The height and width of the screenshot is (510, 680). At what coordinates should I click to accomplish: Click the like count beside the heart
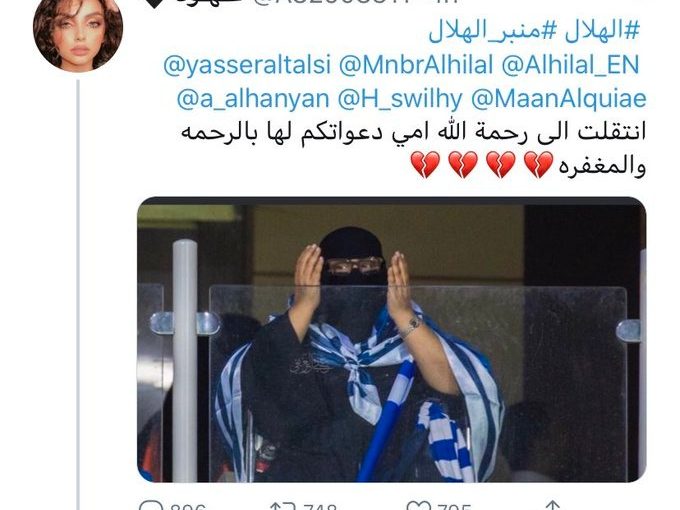[x=454, y=507]
